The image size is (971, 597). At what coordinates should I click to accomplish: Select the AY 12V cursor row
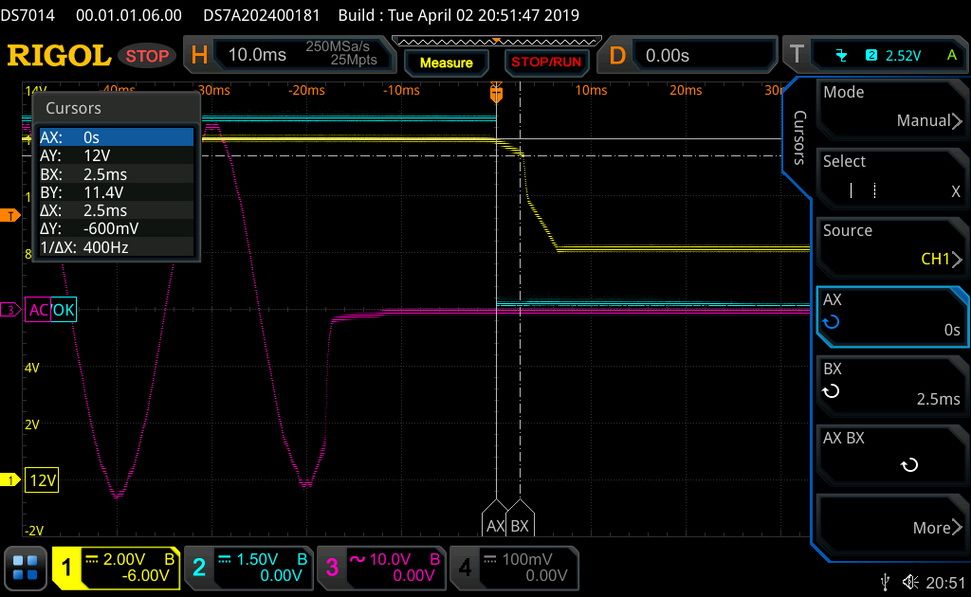(116, 155)
